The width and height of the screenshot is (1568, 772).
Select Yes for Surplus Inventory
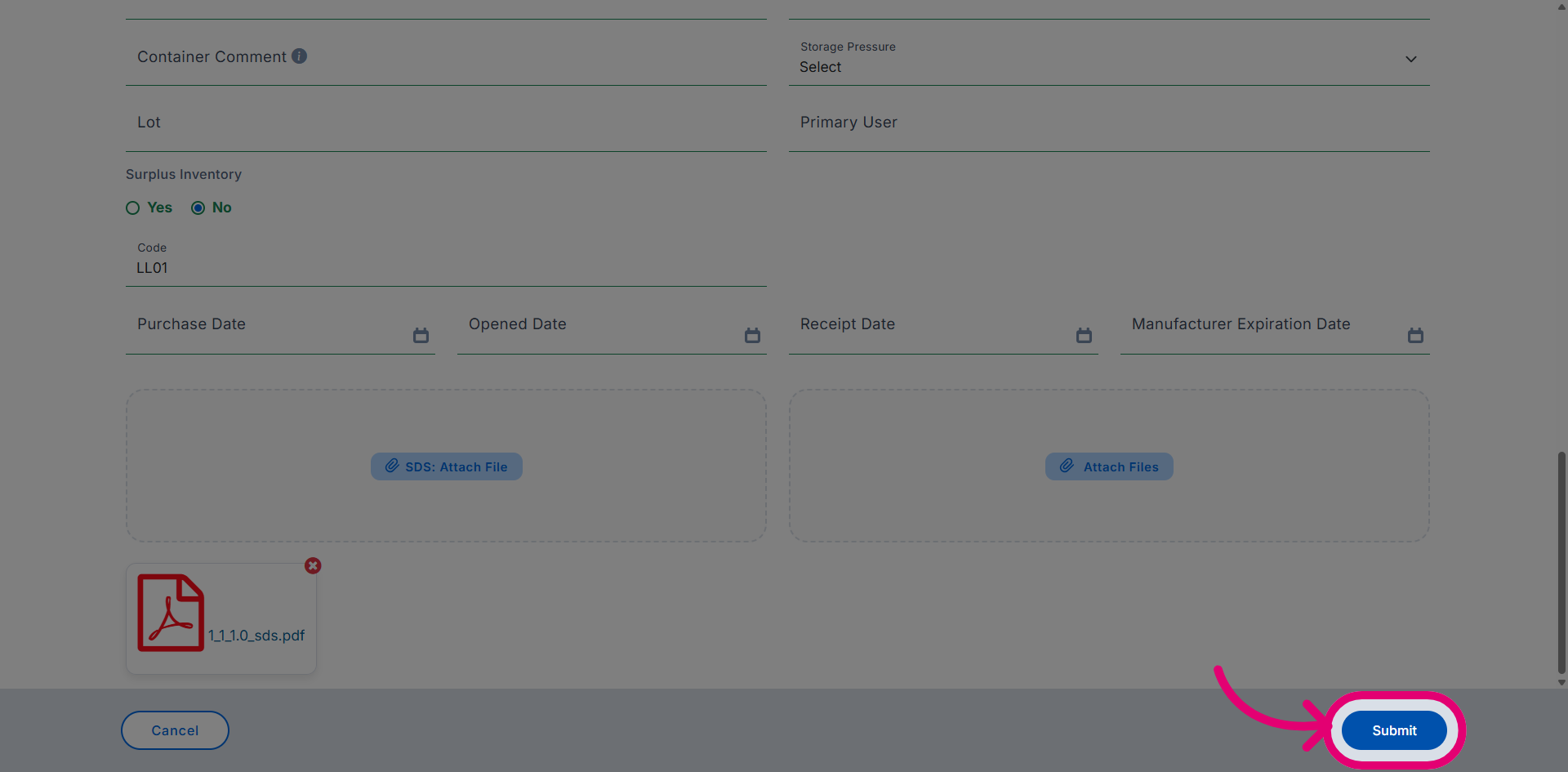coord(133,208)
